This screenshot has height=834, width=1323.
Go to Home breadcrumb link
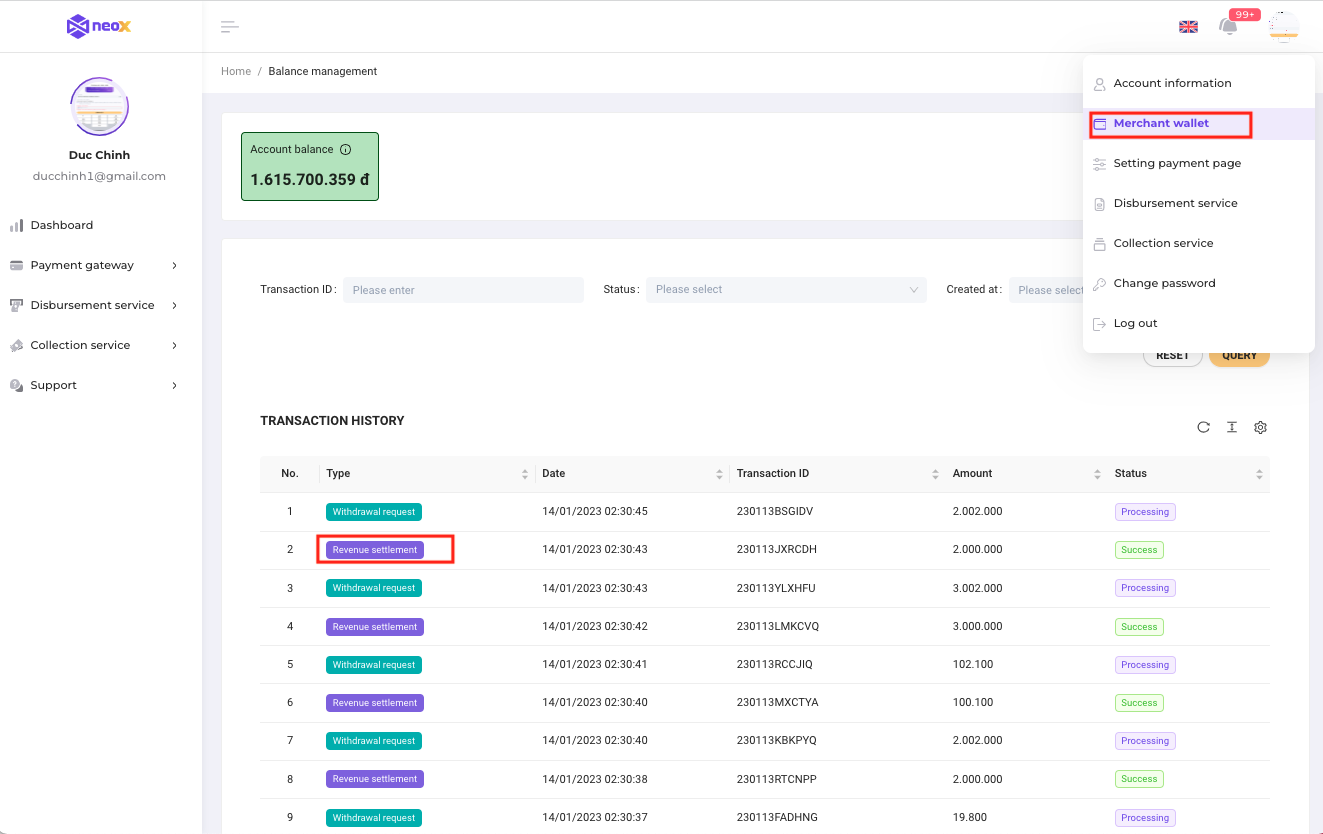pos(236,72)
